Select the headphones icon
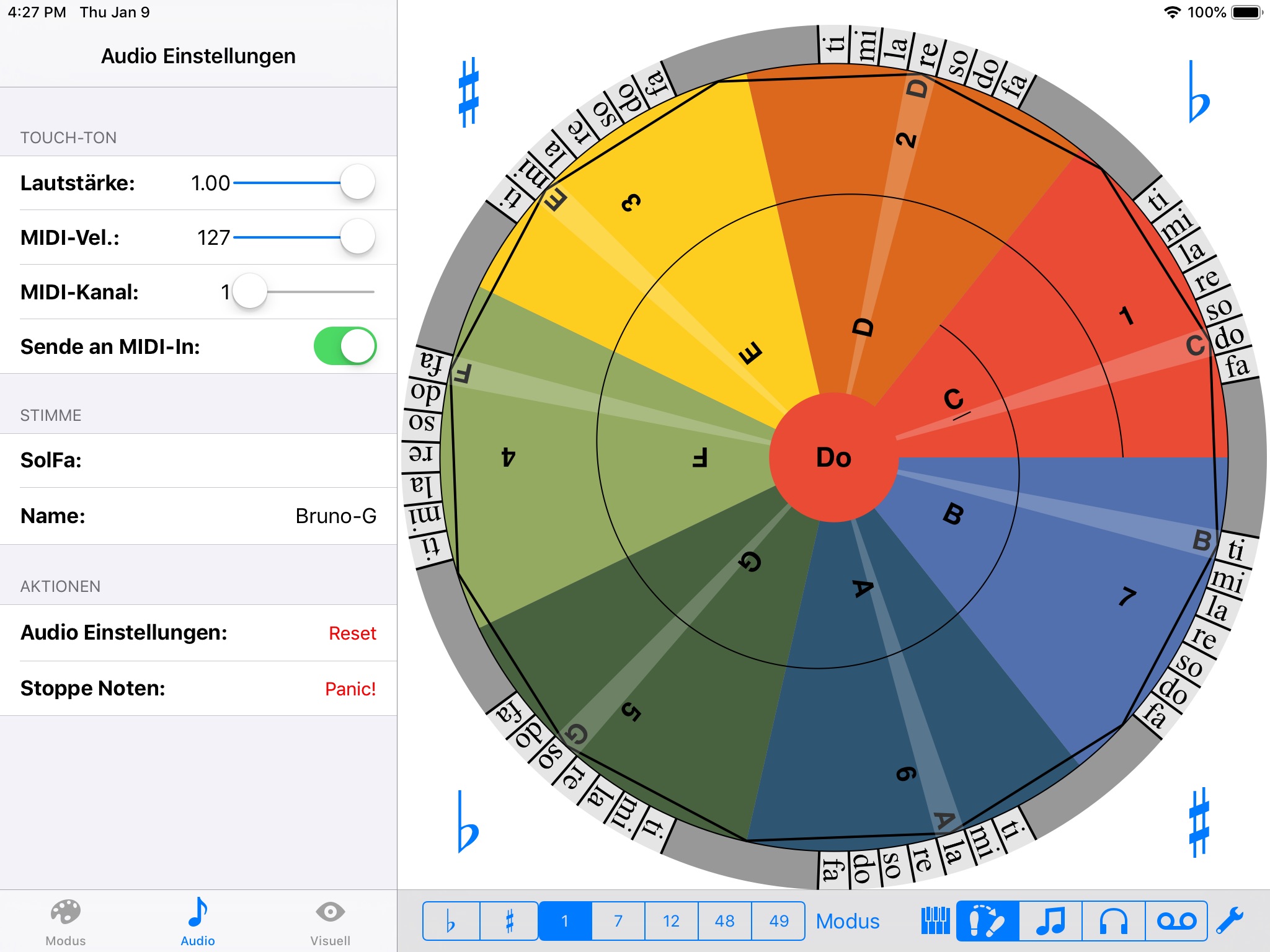 (1113, 920)
